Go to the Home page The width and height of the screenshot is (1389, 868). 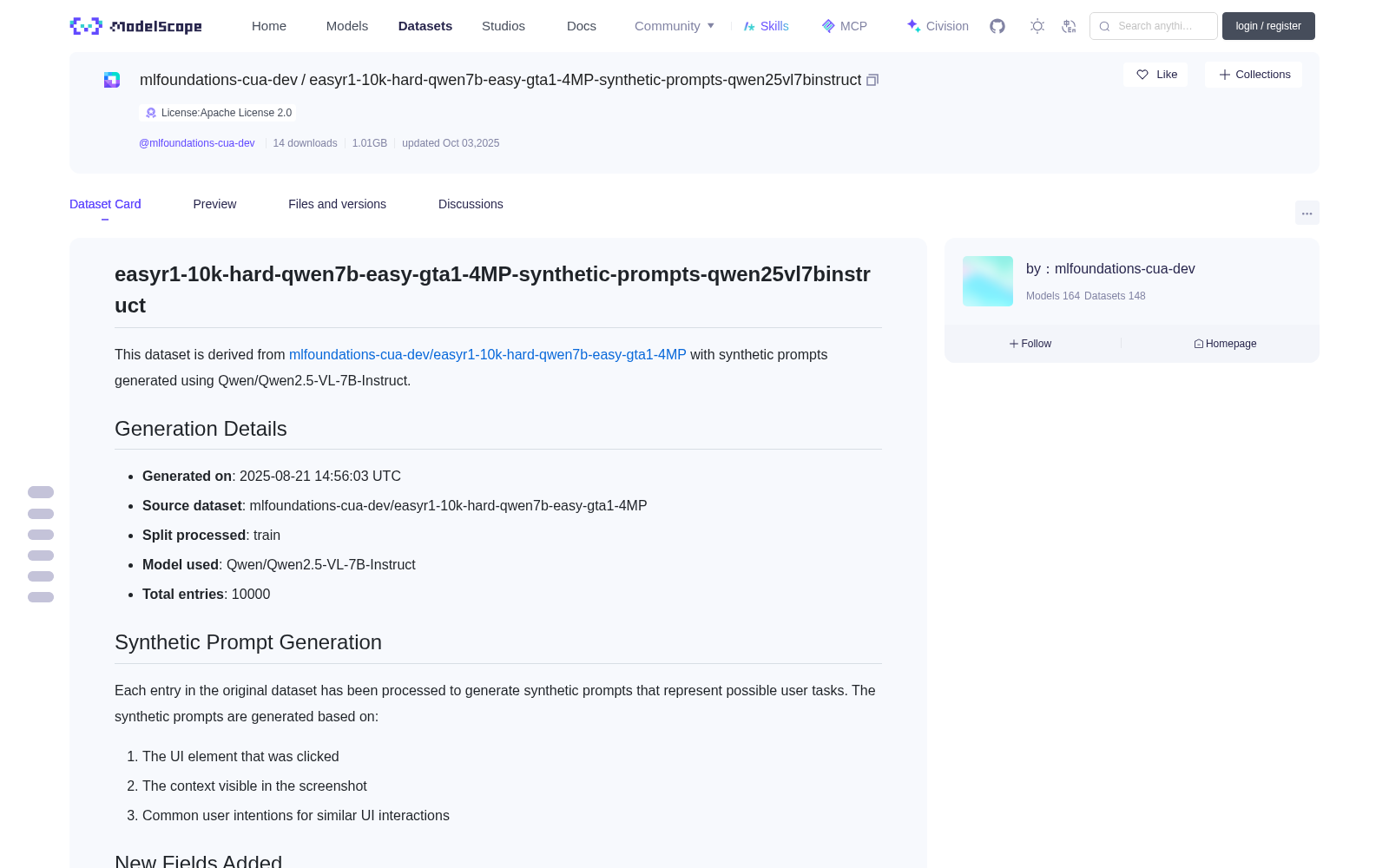pyautogui.click(x=269, y=26)
